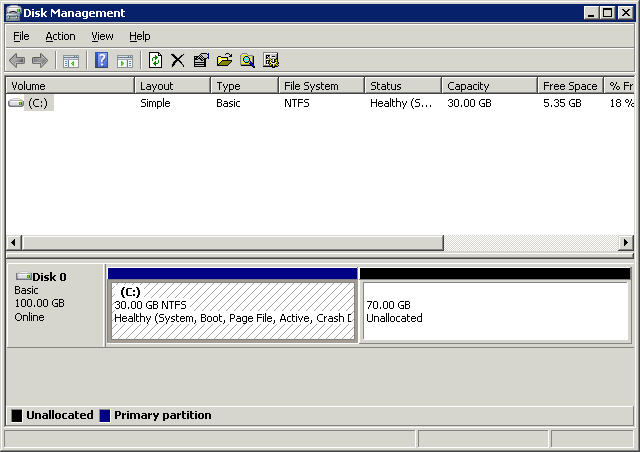The height and width of the screenshot is (452, 640).
Task: Click the Delete (black X) toolbar icon
Action: [x=178, y=61]
